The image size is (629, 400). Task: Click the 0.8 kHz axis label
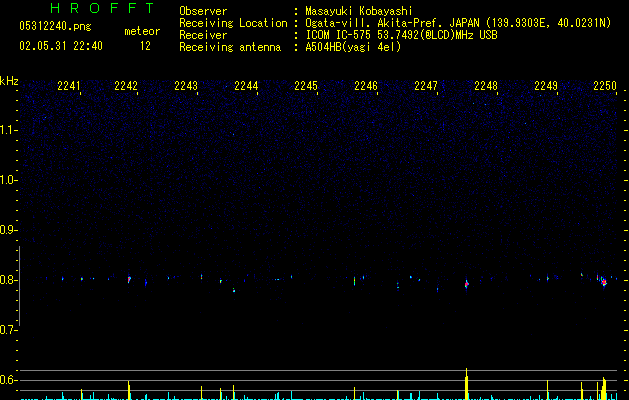[8, 280]
